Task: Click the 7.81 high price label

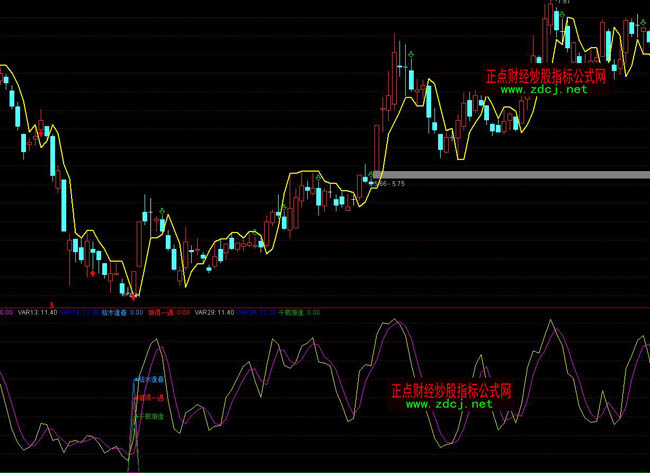Action: click(563, 3)
